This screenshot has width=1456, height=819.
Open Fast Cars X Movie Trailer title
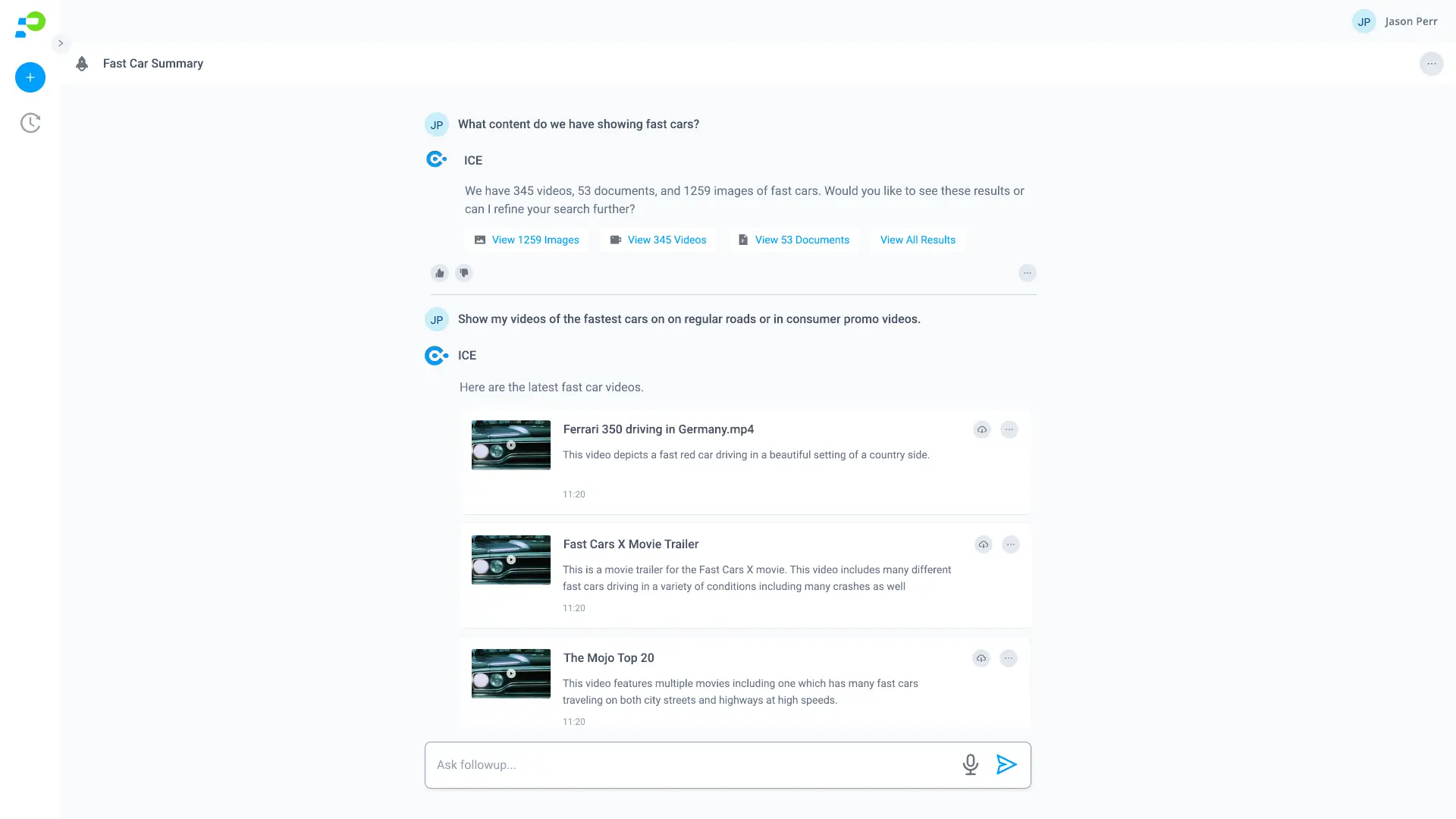pyautogui.click(x=631, y=544)
